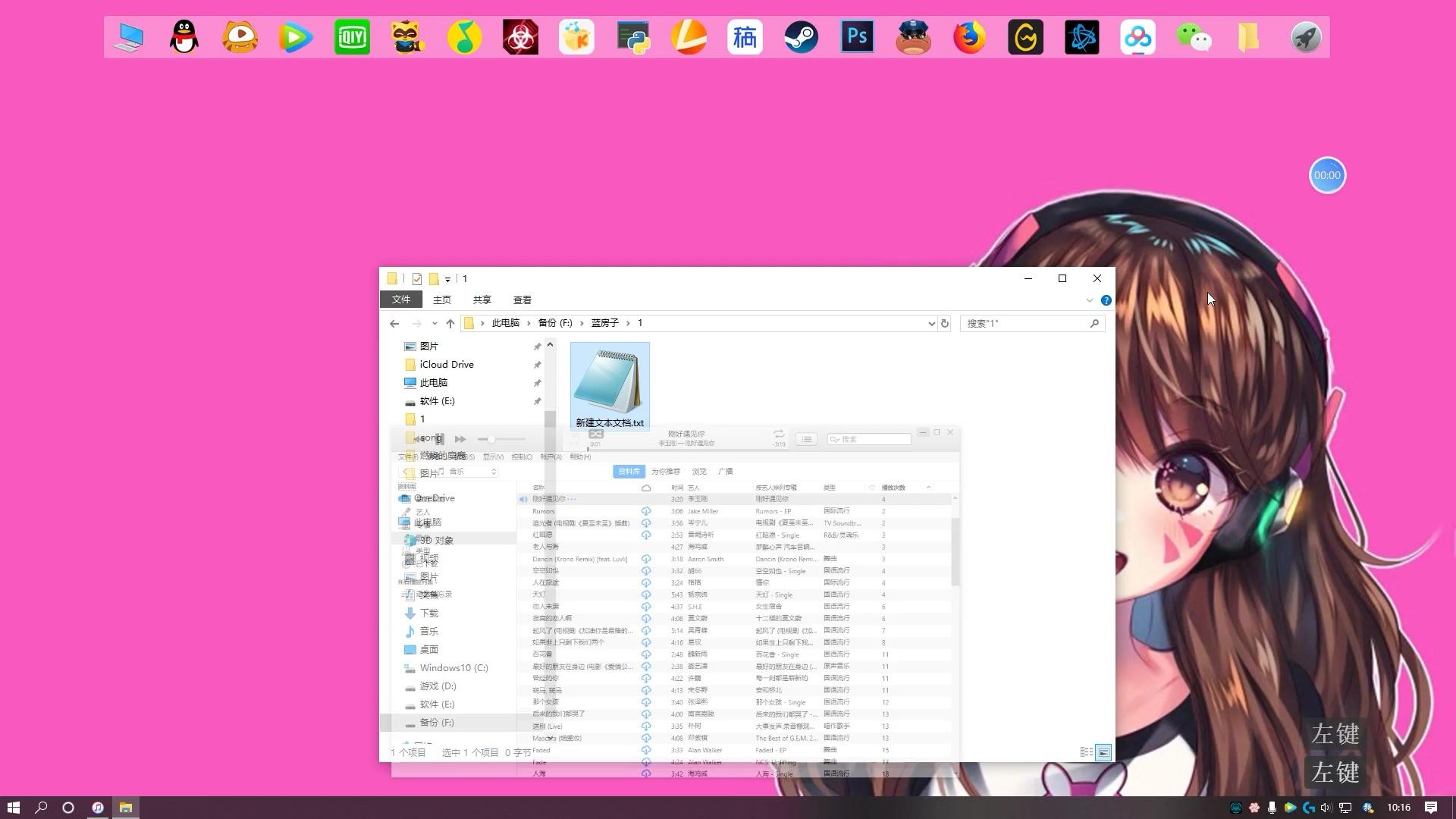Click 此电脑 in the address bar path
1456x819 pixels.
click(506, 323)
